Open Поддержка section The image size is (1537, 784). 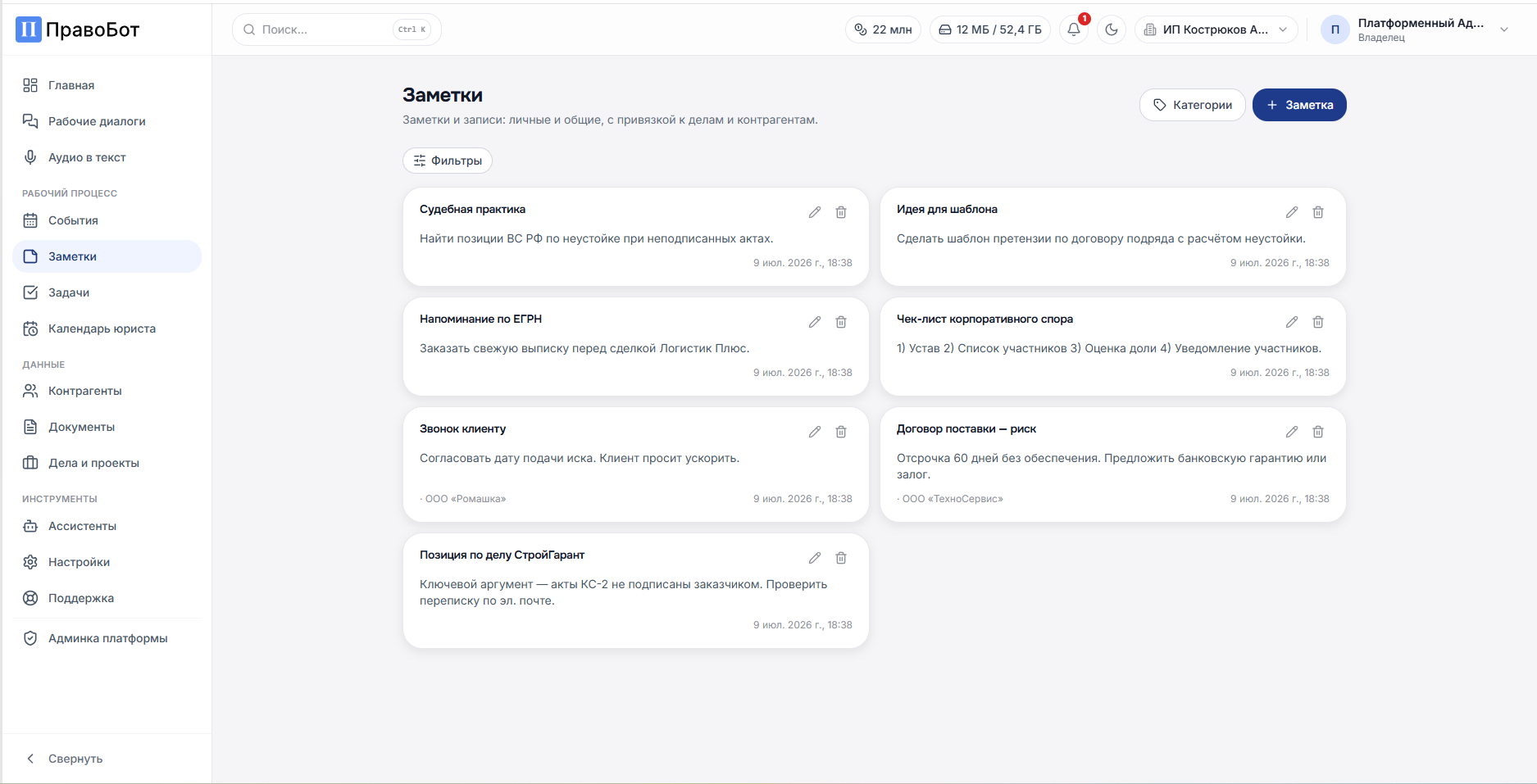[x=107, y=598]
